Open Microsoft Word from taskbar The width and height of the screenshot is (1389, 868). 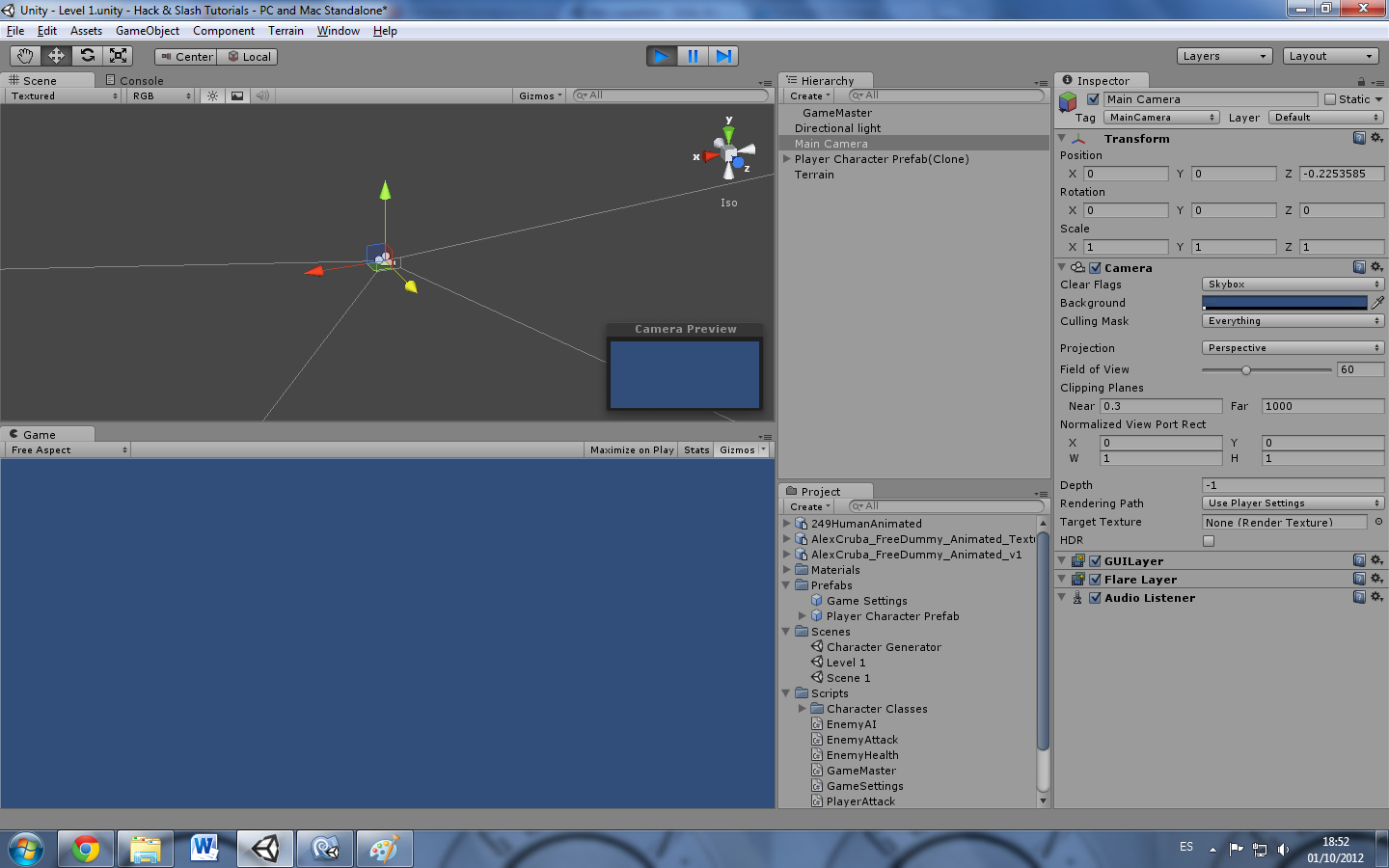tap(204, 849)
